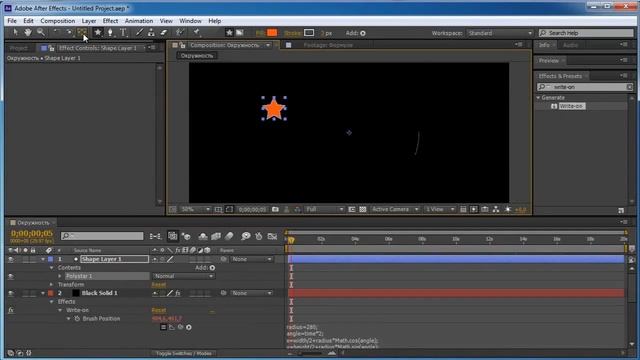Select the Star shape tool
This screenshot has height=360, width=640.
tap(98, 32)
